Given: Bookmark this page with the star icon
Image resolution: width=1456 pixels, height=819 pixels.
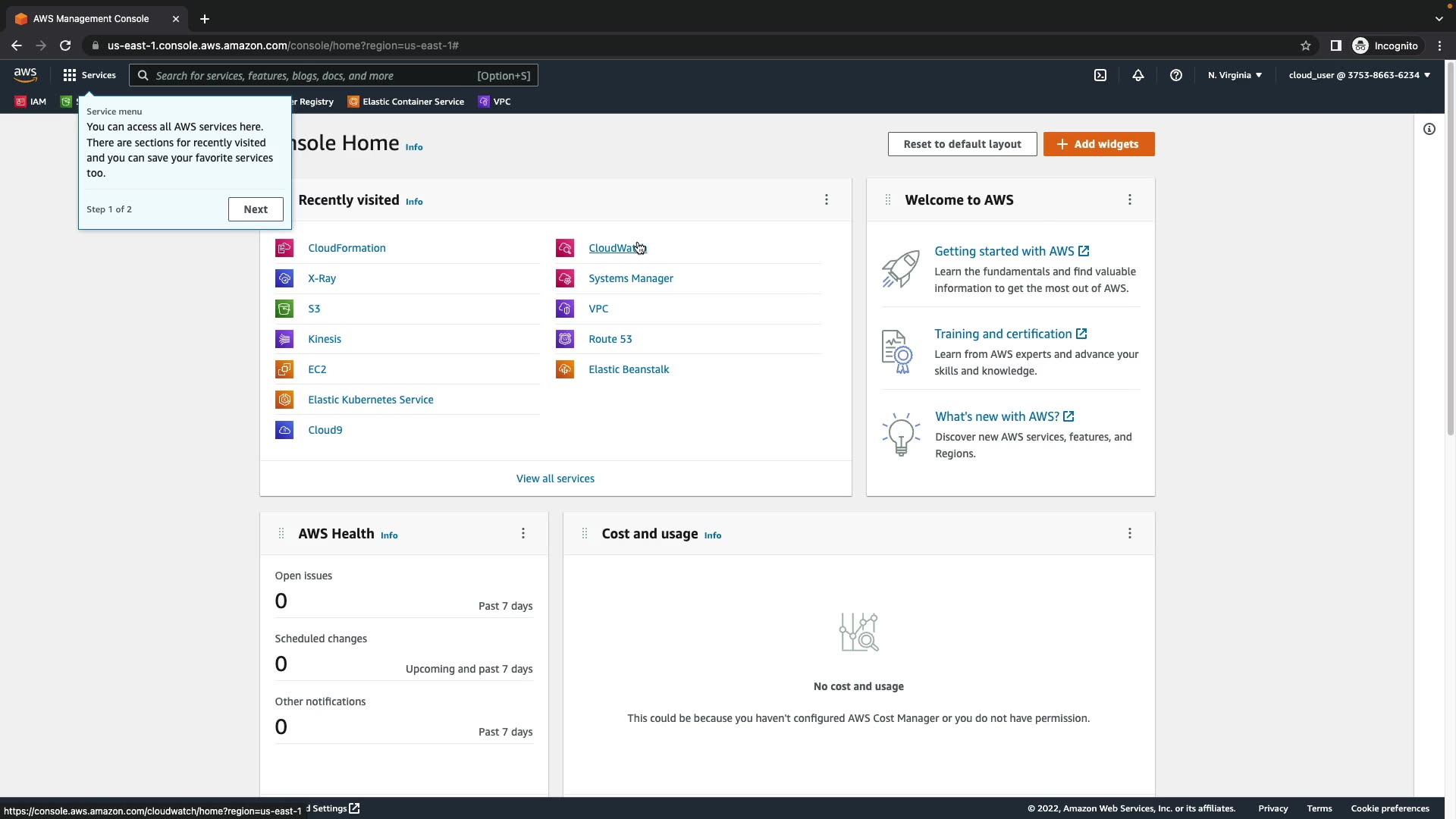Looking at the screenshot, I should [x=1306, y=45].
